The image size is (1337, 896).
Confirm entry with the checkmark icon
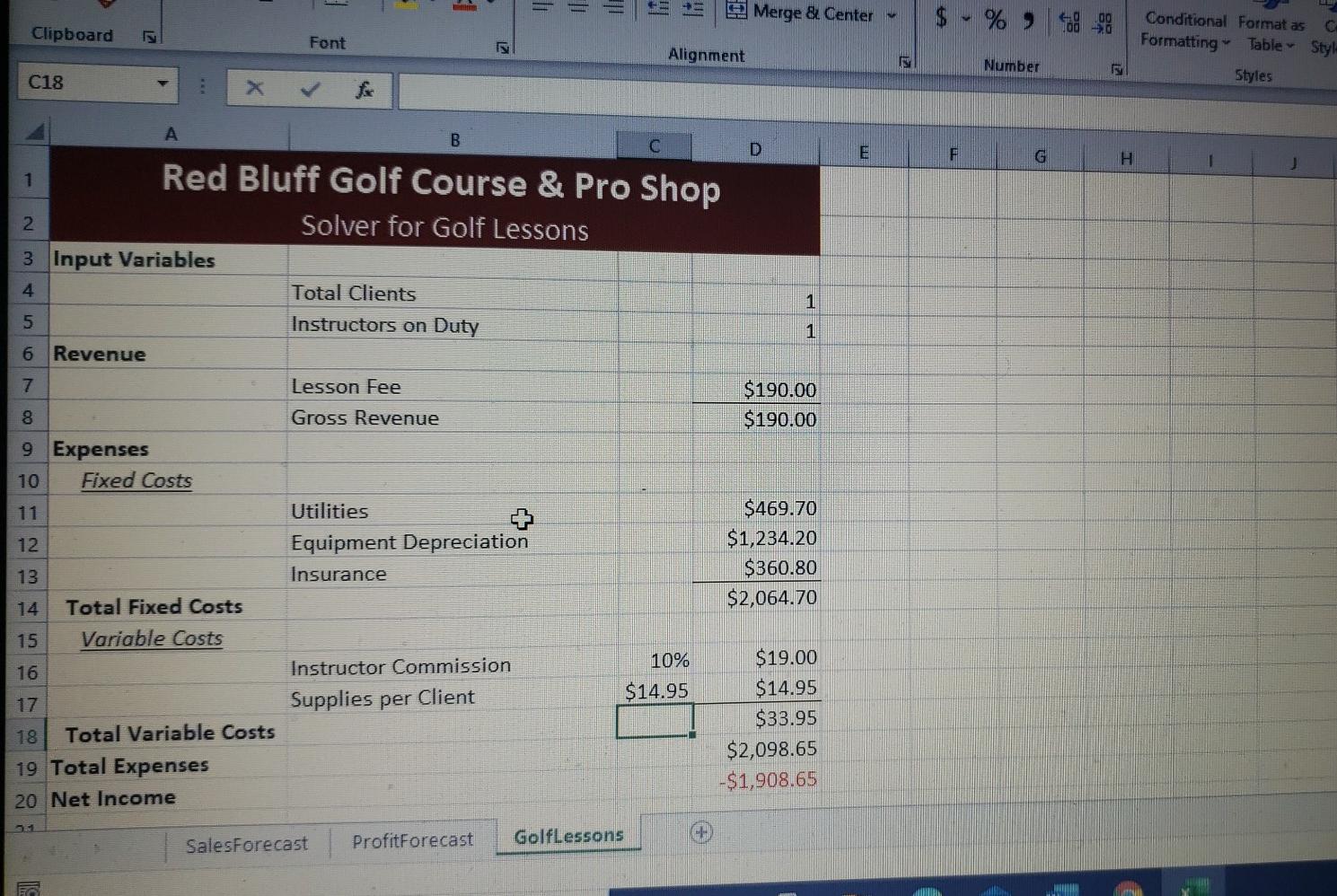coord(310,88)
